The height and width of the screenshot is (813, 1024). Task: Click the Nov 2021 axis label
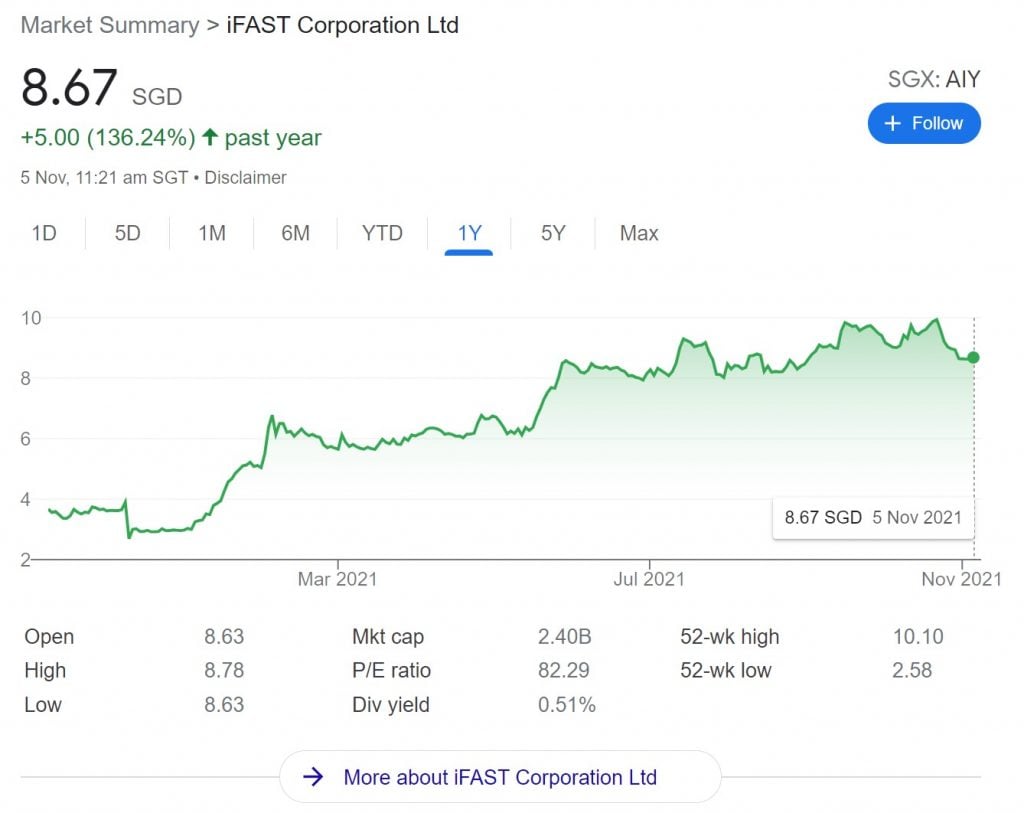click(961, 579)
